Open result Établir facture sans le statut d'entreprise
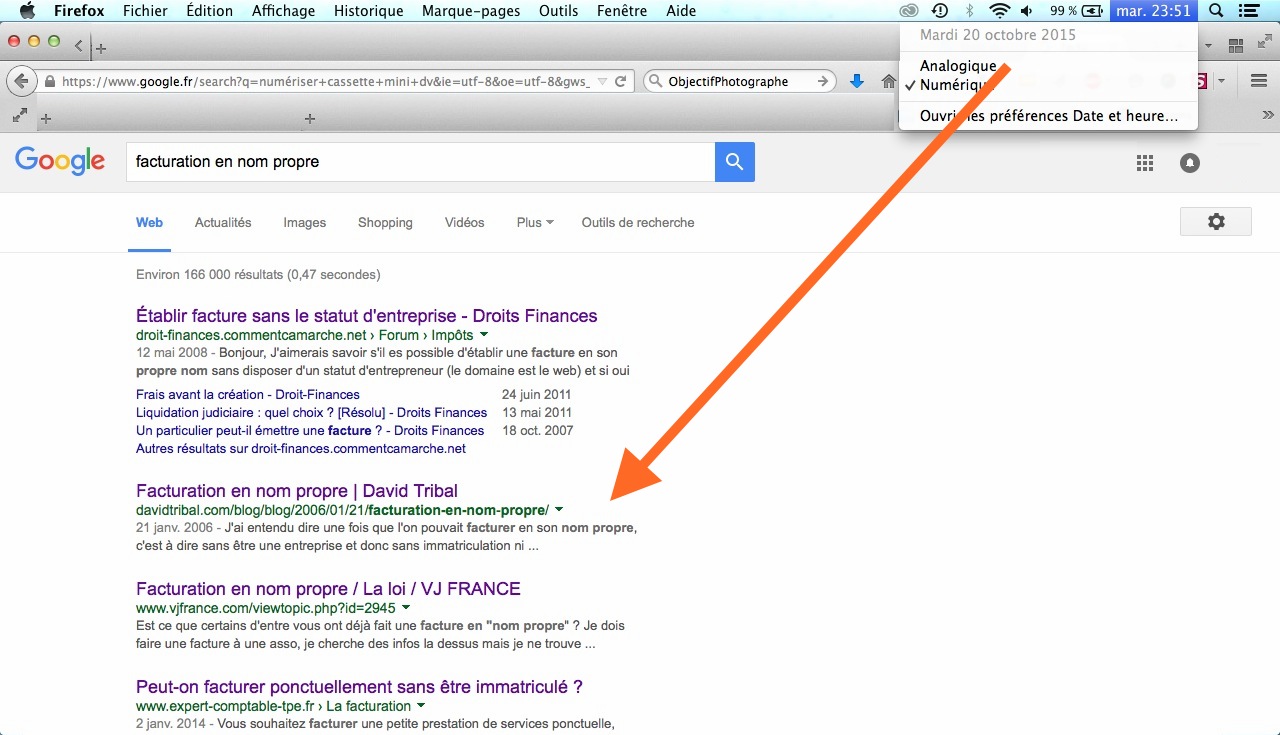 tap(366, 316)
